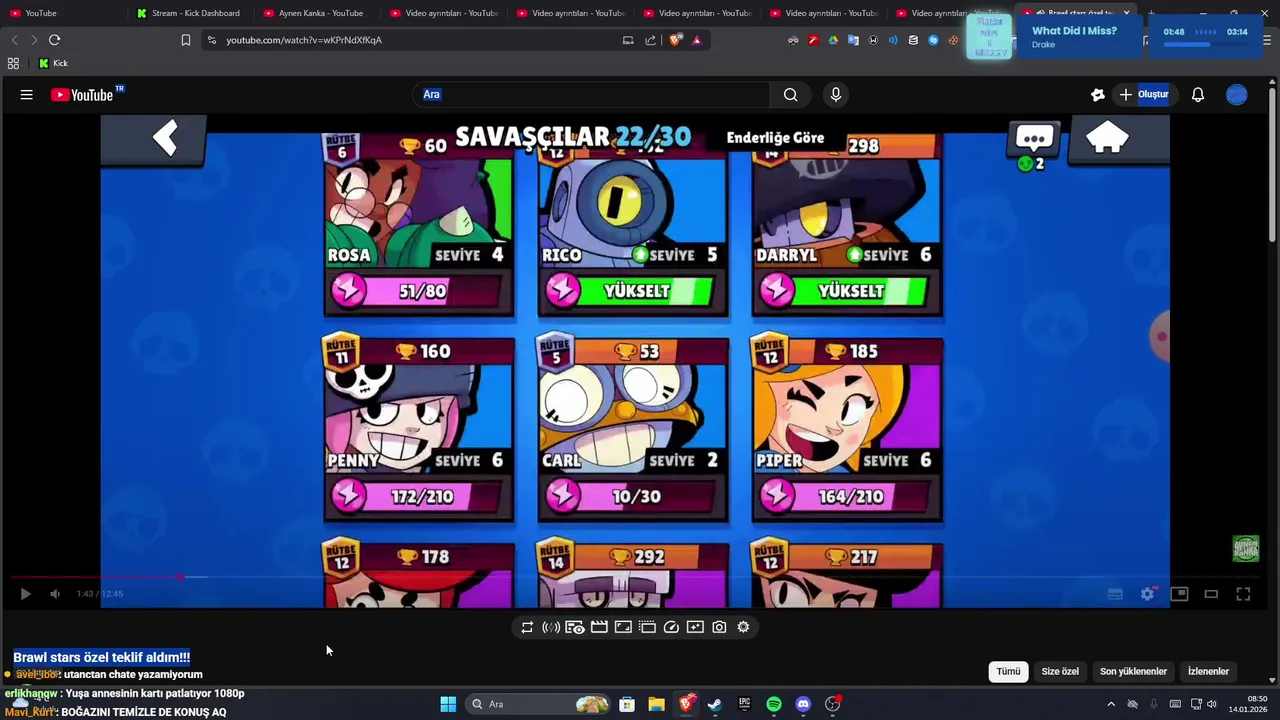Select the Tümü filter chip
The height and width of the screenshot is (720, 1280).
point(1008,671)
